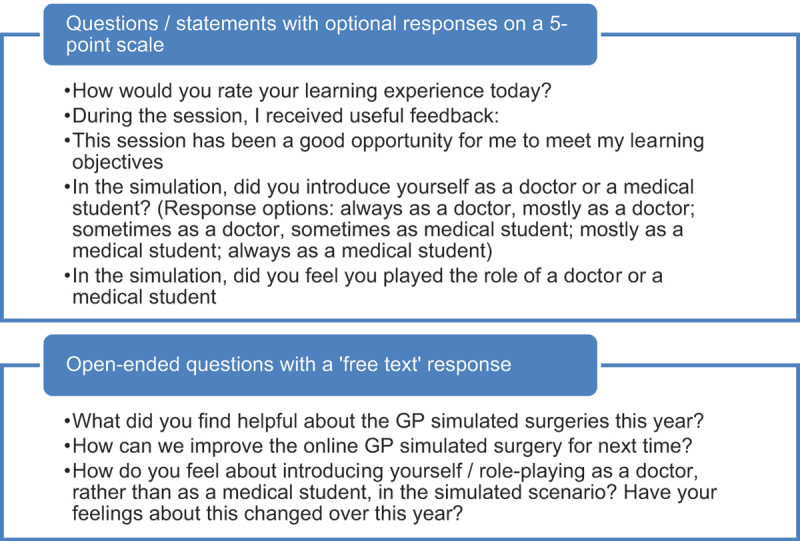Screen dimensions: 800x541
Task: Click bullet before 'How would you rate'
Action: [x=67, y=91]
